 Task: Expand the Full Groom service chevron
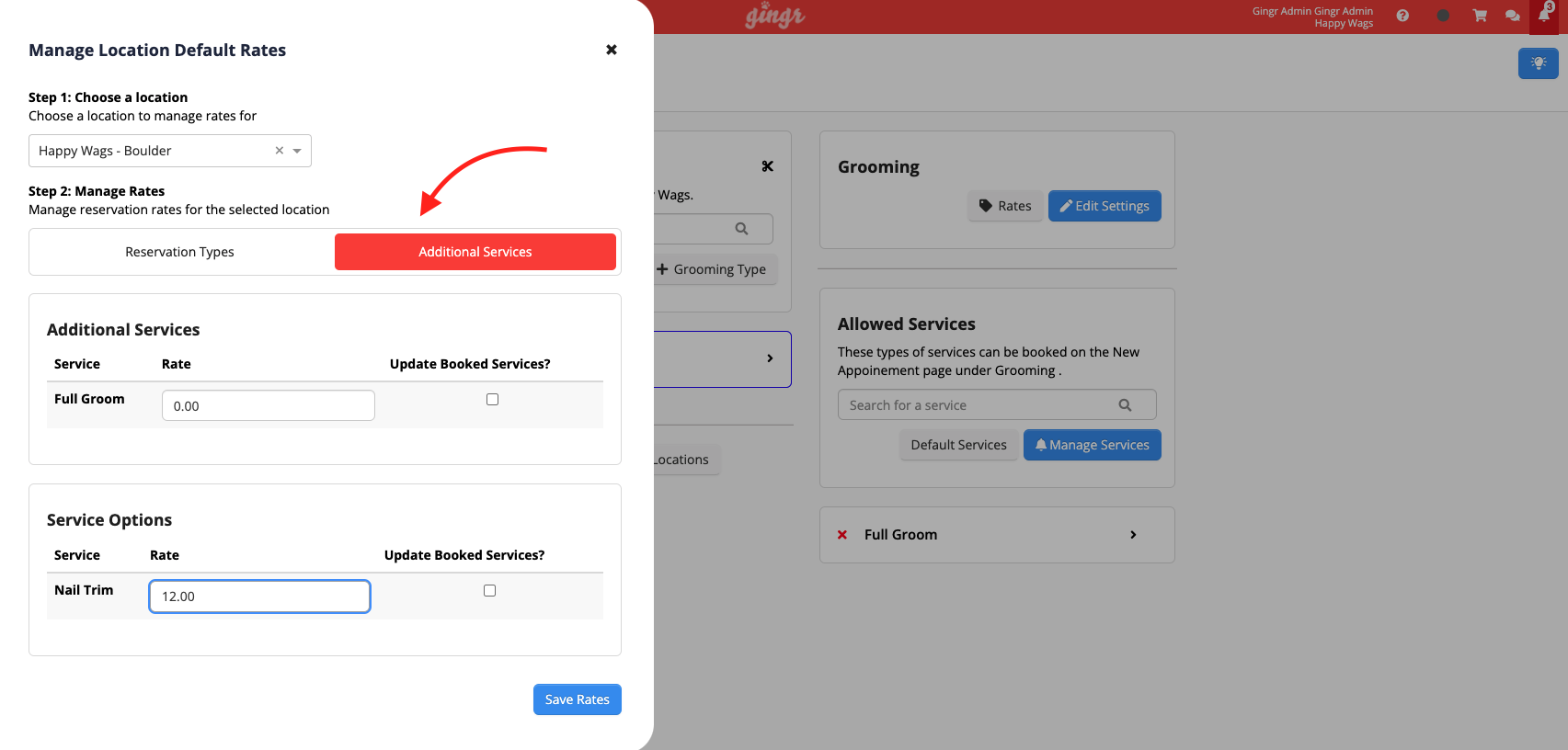point(1133,535)
